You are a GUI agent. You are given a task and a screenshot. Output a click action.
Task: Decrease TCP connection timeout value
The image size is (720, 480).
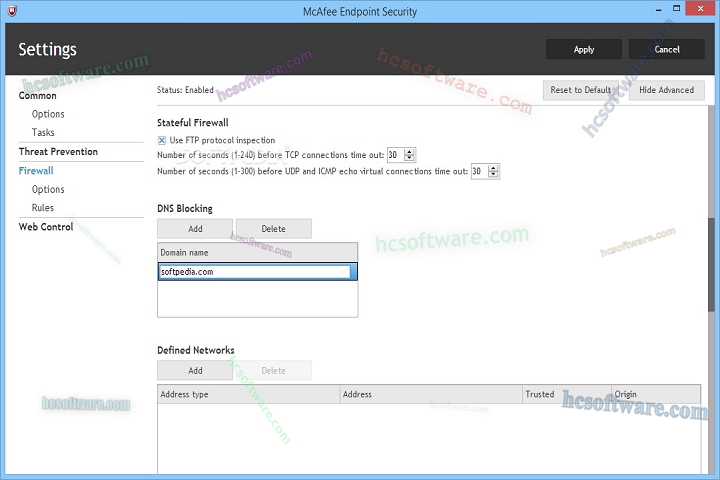(x=409, y=158)
